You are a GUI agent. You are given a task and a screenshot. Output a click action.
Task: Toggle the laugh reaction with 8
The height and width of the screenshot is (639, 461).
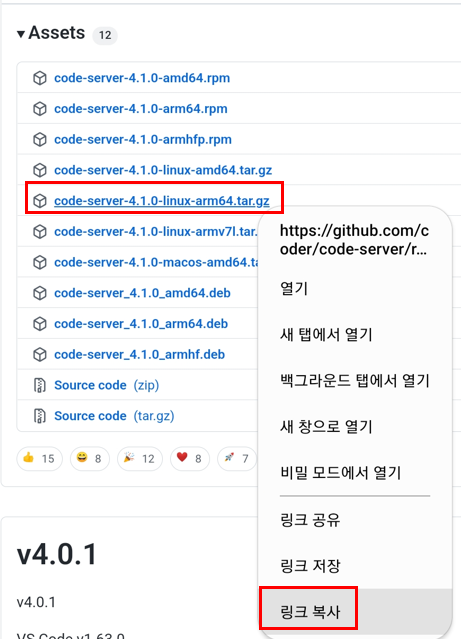coord(90,458)
